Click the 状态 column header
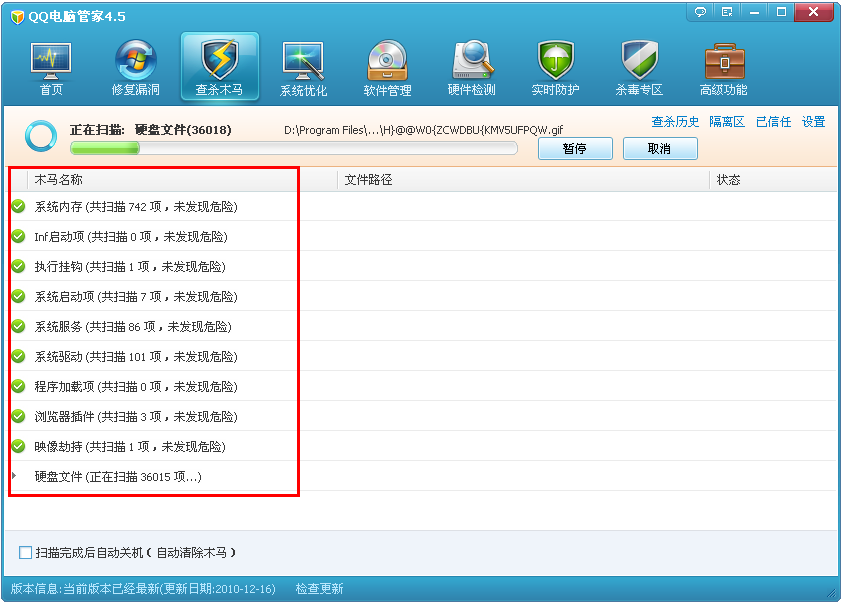The width and height of the screenshot is (844, 606). point(728,180)
